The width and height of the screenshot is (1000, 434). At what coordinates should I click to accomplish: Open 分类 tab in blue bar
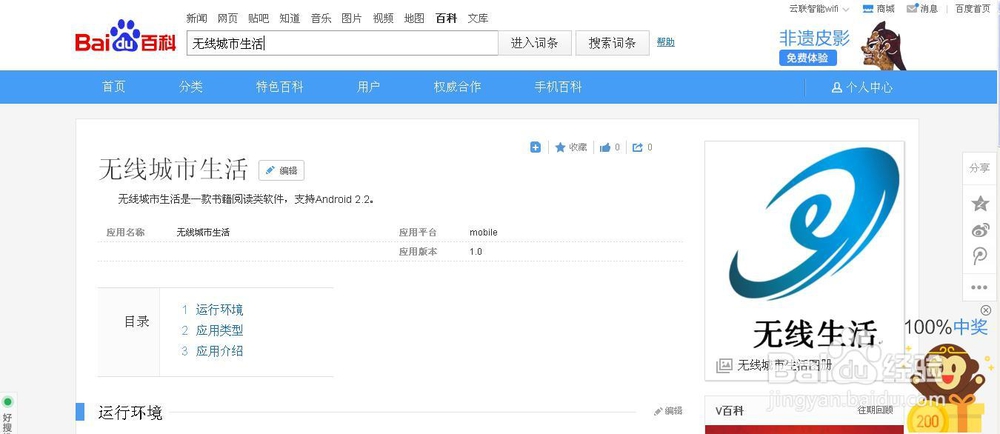pyautogui.click(x=191, y=87)
